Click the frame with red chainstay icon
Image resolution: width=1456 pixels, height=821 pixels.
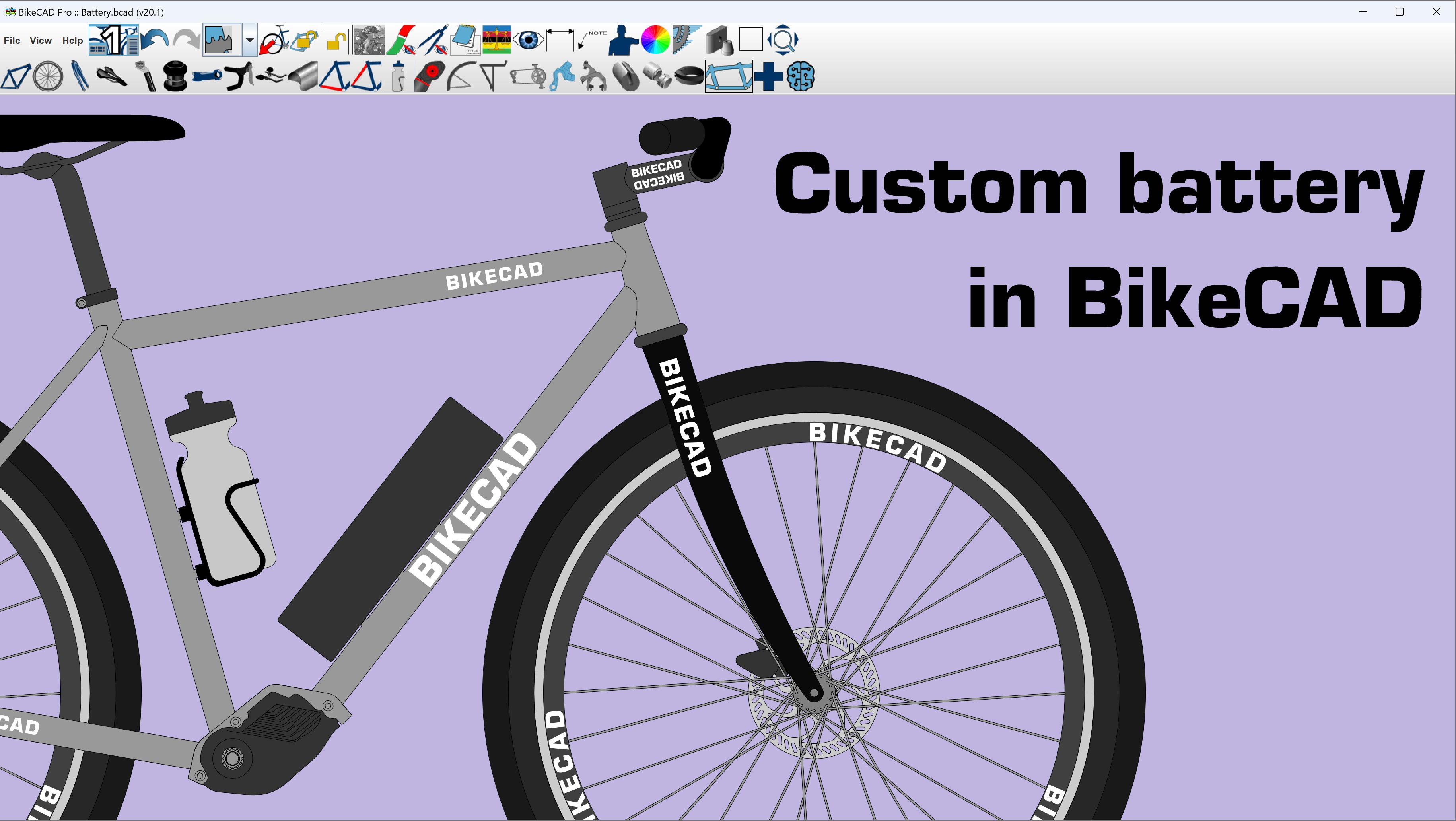coord(334,76)
